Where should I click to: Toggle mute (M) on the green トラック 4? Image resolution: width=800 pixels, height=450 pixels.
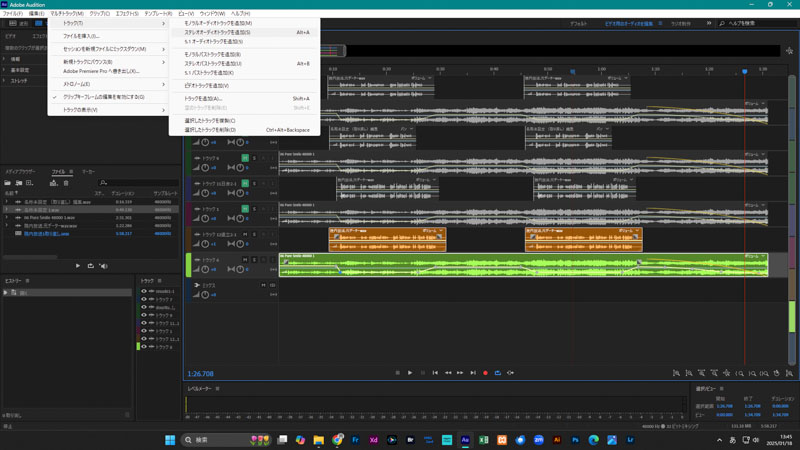point(245,260)
